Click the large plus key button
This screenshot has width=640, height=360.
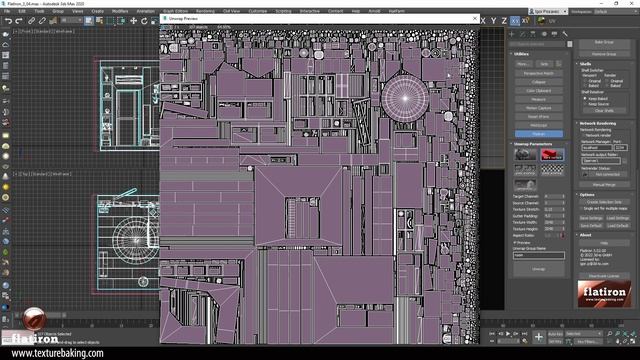click(539, 337)
